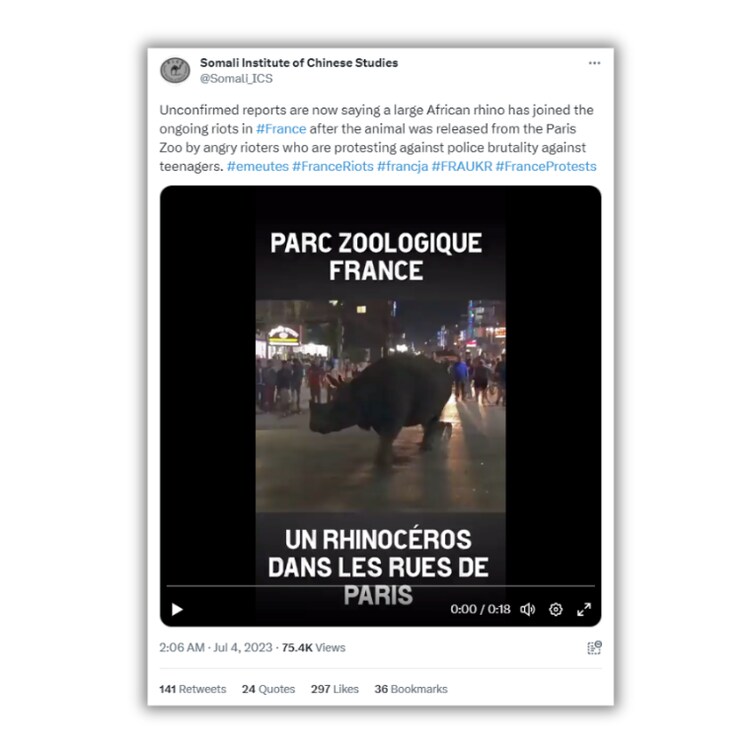Open the #FranceProtests hashtag
This screenshot has height=750, width=750.
[546, 166]
